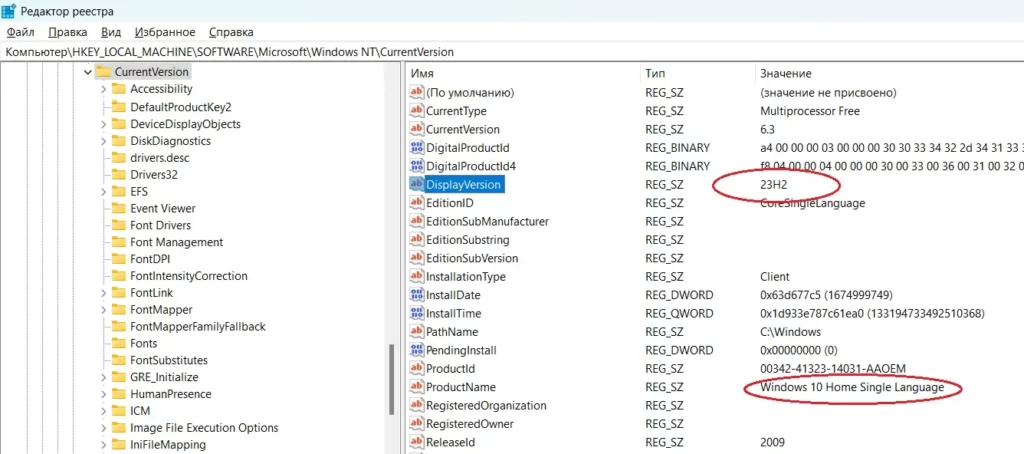Expand the ICM key
The width and height of the screenshot is (1024, 454).
coord(104,412)
